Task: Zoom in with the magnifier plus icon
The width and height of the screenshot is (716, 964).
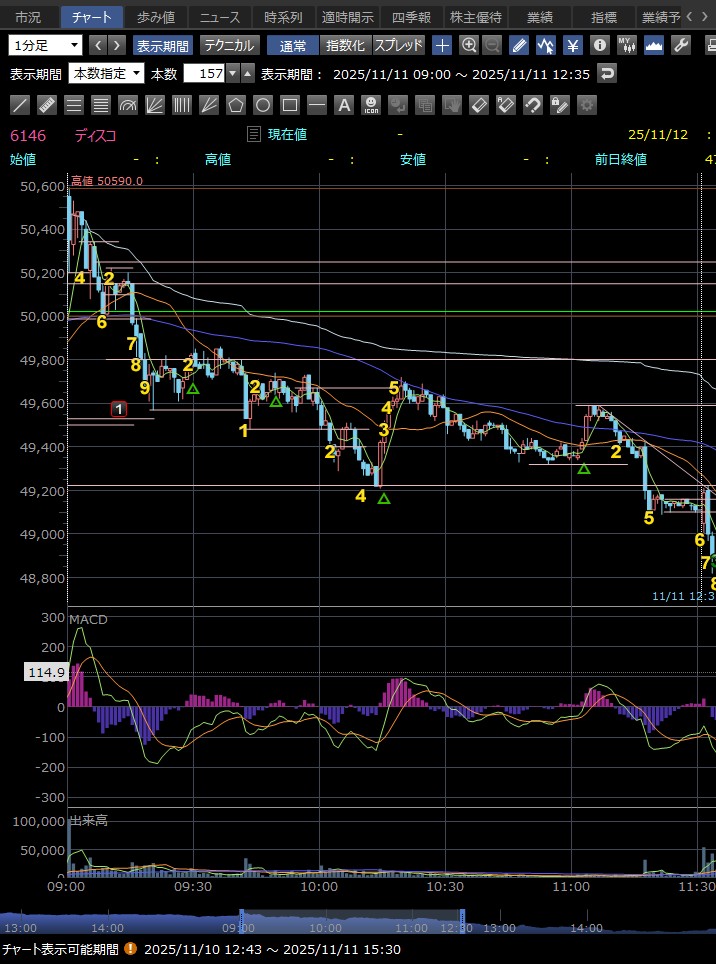Action: pos(469,45)
